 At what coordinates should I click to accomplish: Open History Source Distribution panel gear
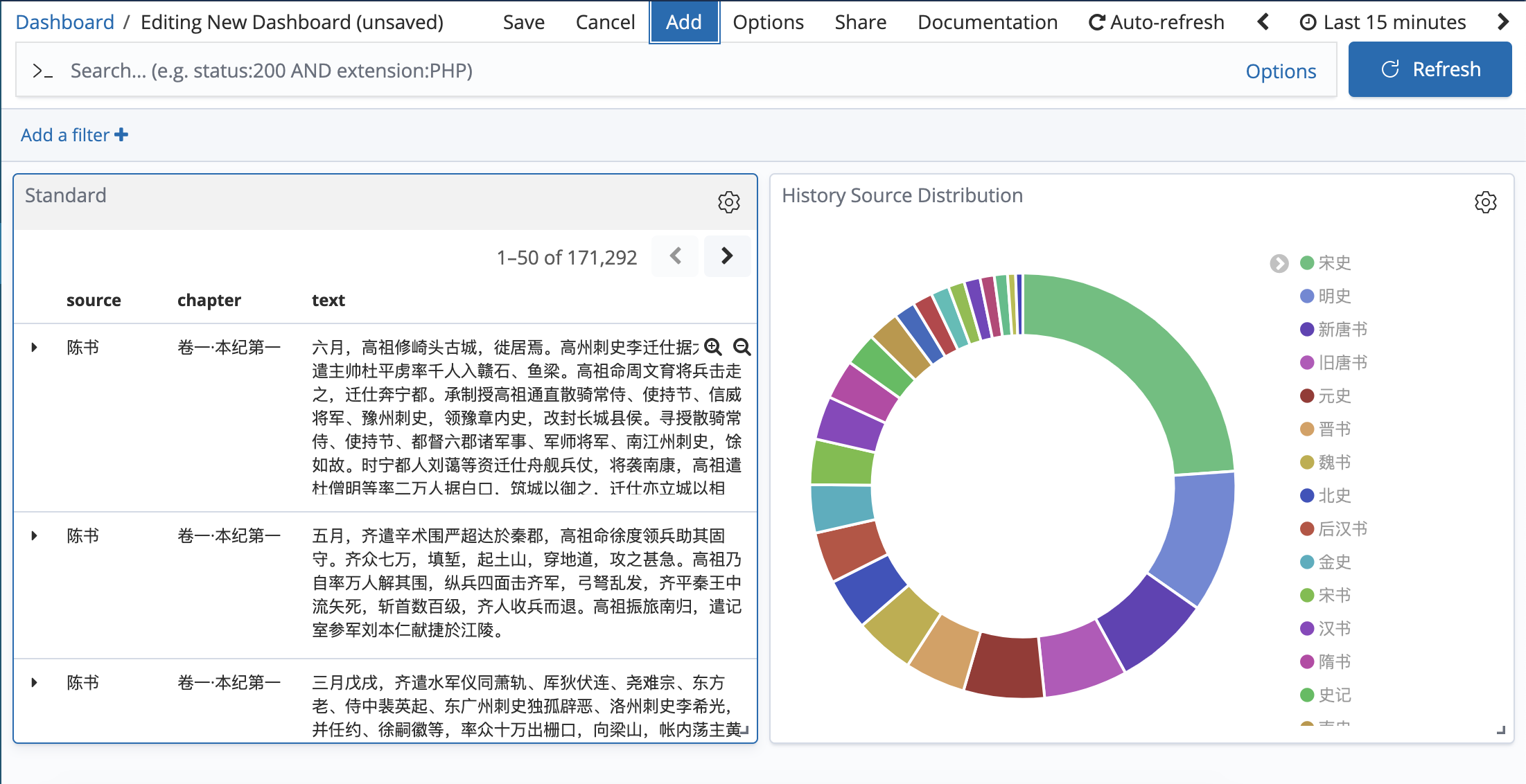(1485, 202)
